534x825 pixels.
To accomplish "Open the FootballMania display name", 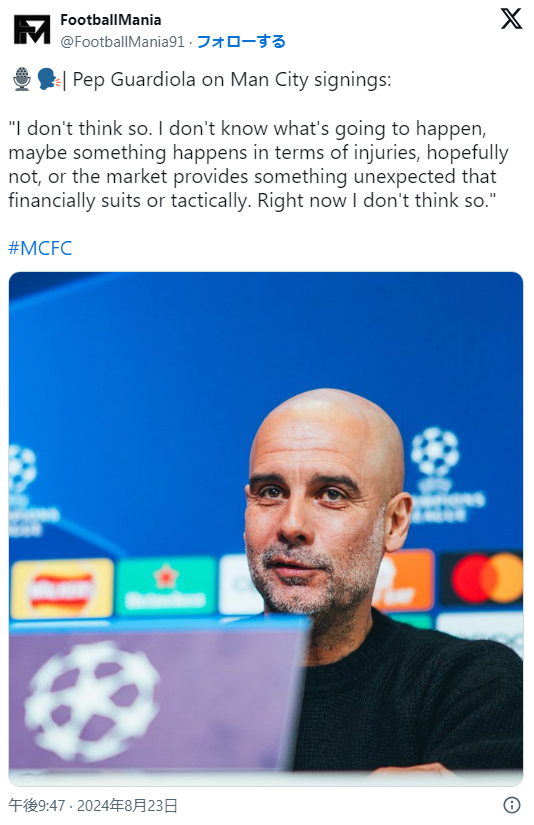I will point(110,20).
